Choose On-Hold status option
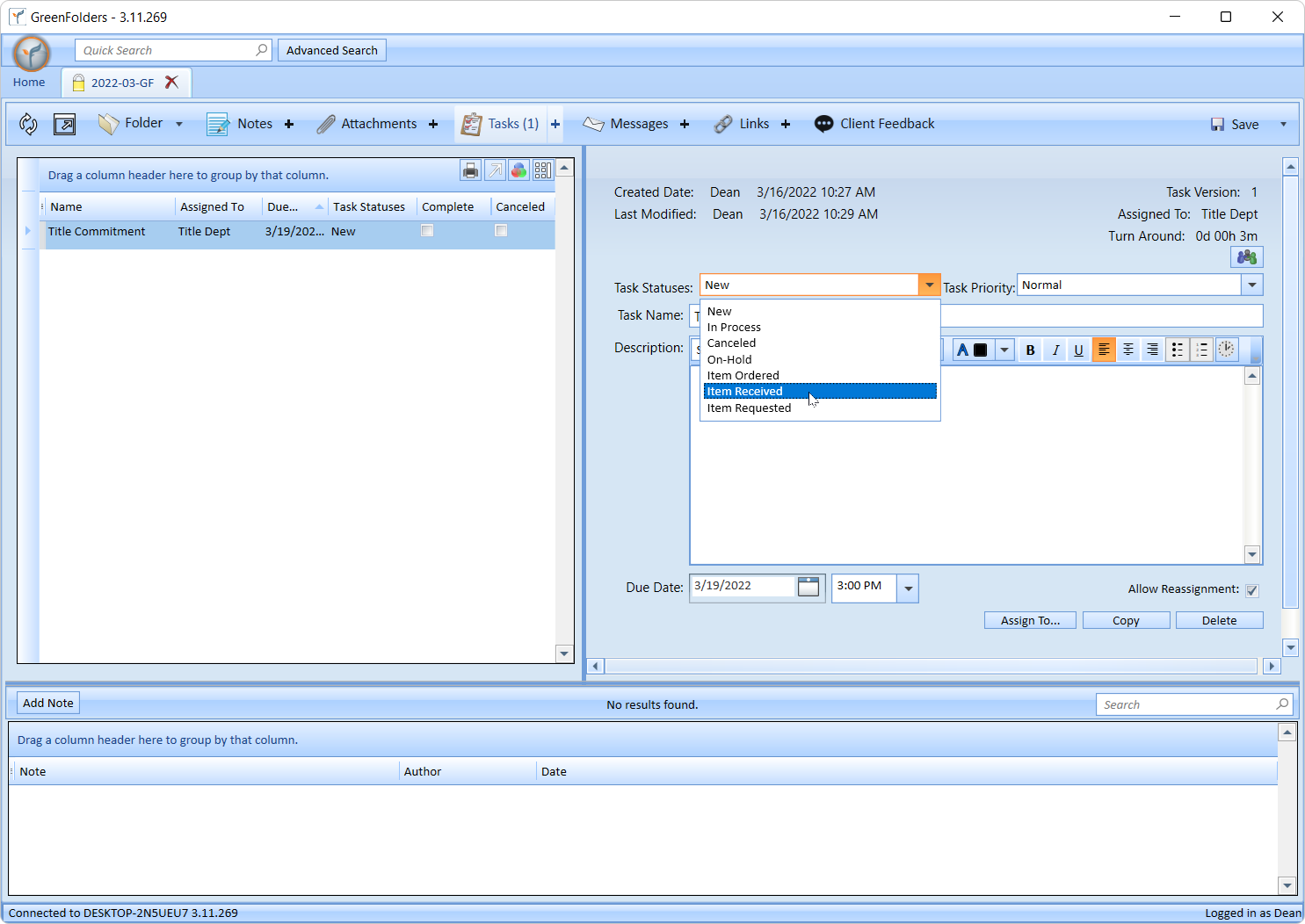The width and height of the screenshot is (1305, 924). (820, 360)
